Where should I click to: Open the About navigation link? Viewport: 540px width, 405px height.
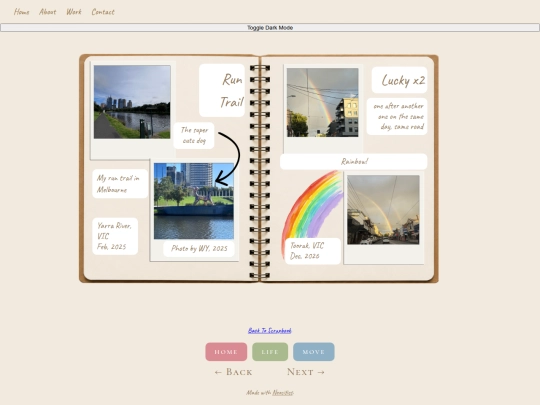coord(48,12)
